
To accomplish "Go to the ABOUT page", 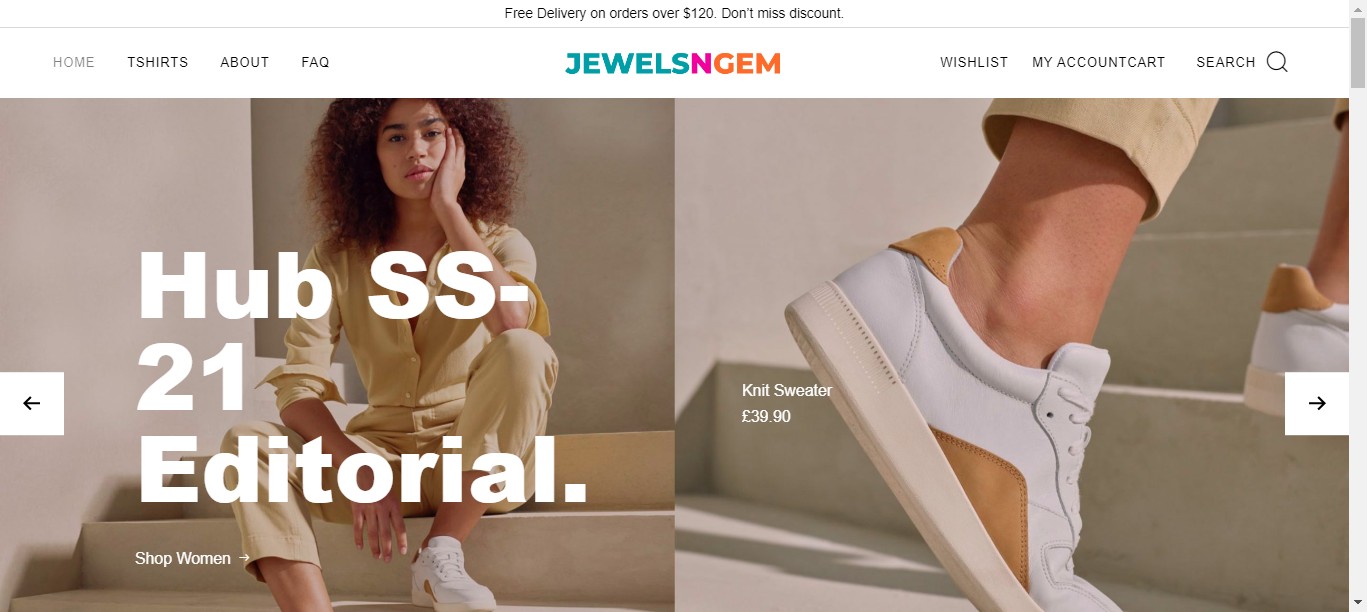I will tap(245, 62).
